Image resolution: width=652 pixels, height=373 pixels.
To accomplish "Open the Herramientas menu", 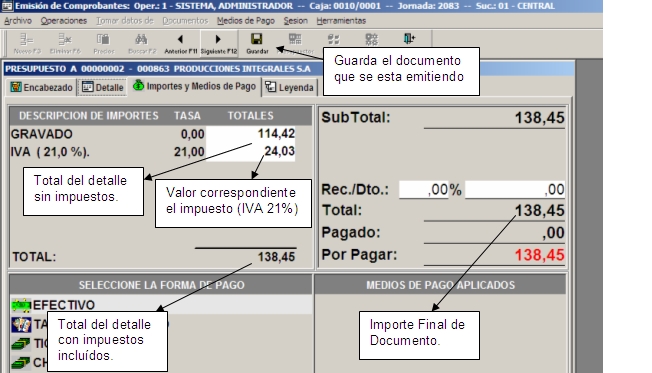I will 341,21.
